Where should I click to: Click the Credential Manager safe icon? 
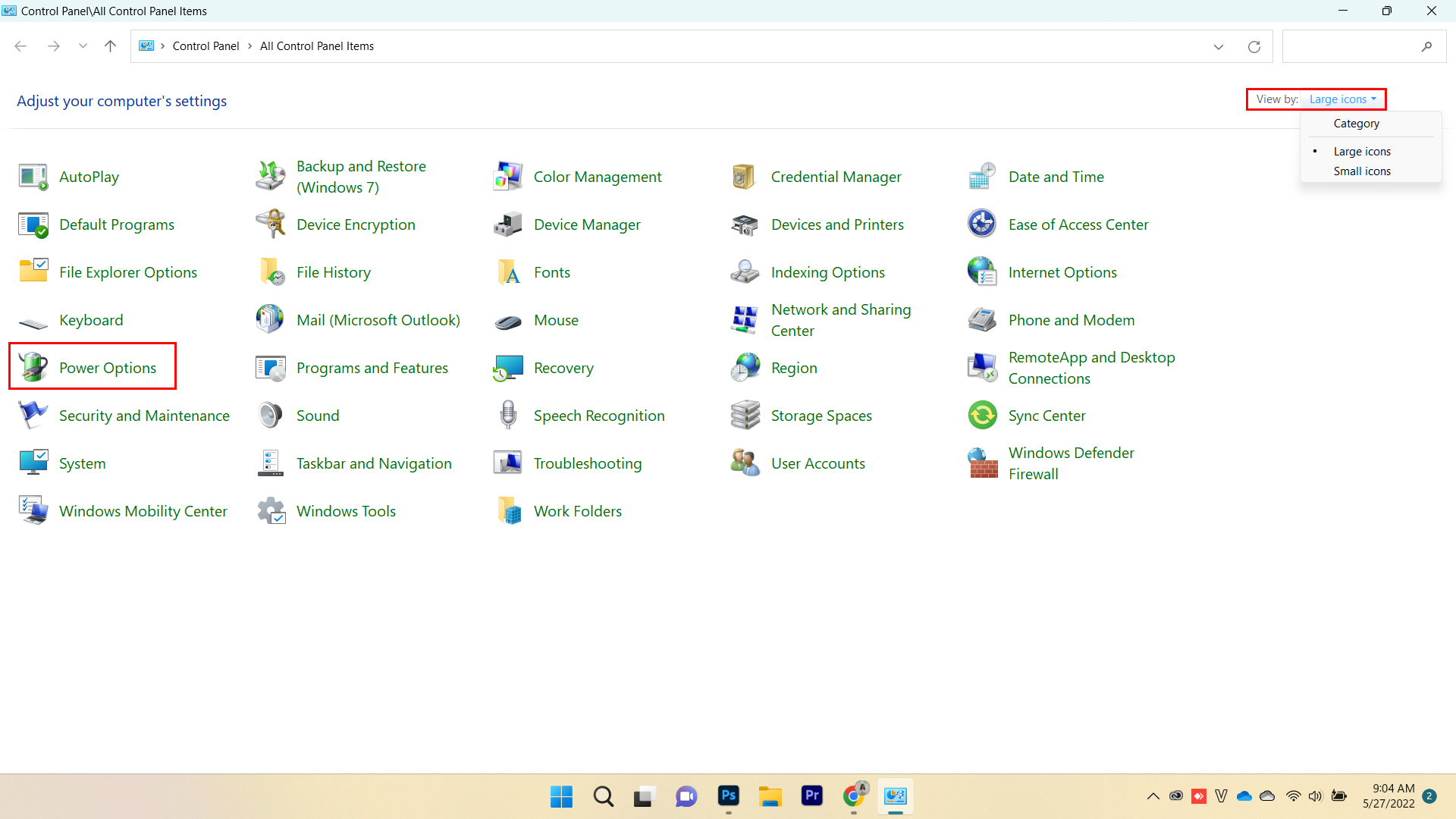745,177
